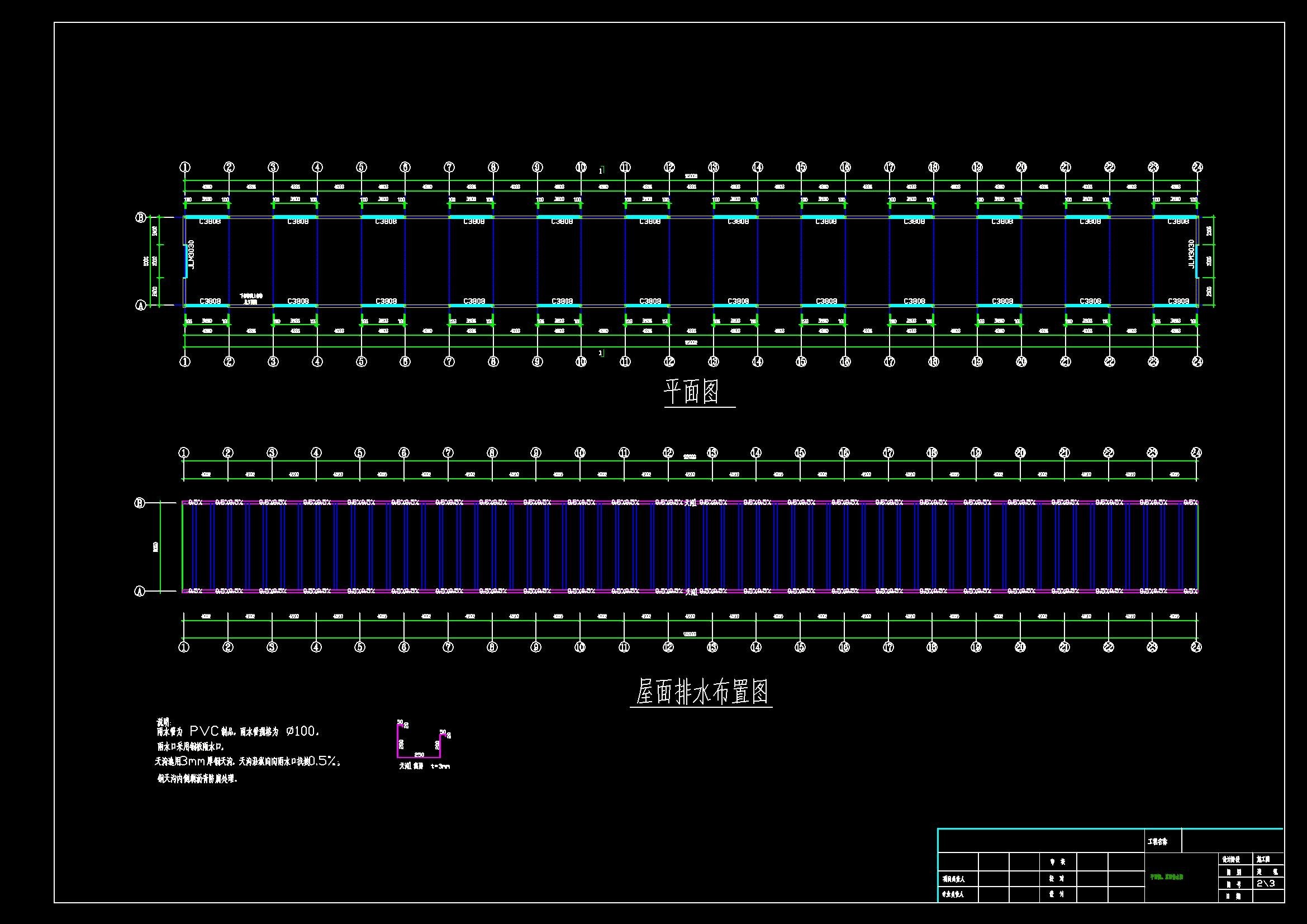Viewport: 1307px width, 924px height.
Task: Select the Ø100 pipe size text
Action: [x=302, y=731]
